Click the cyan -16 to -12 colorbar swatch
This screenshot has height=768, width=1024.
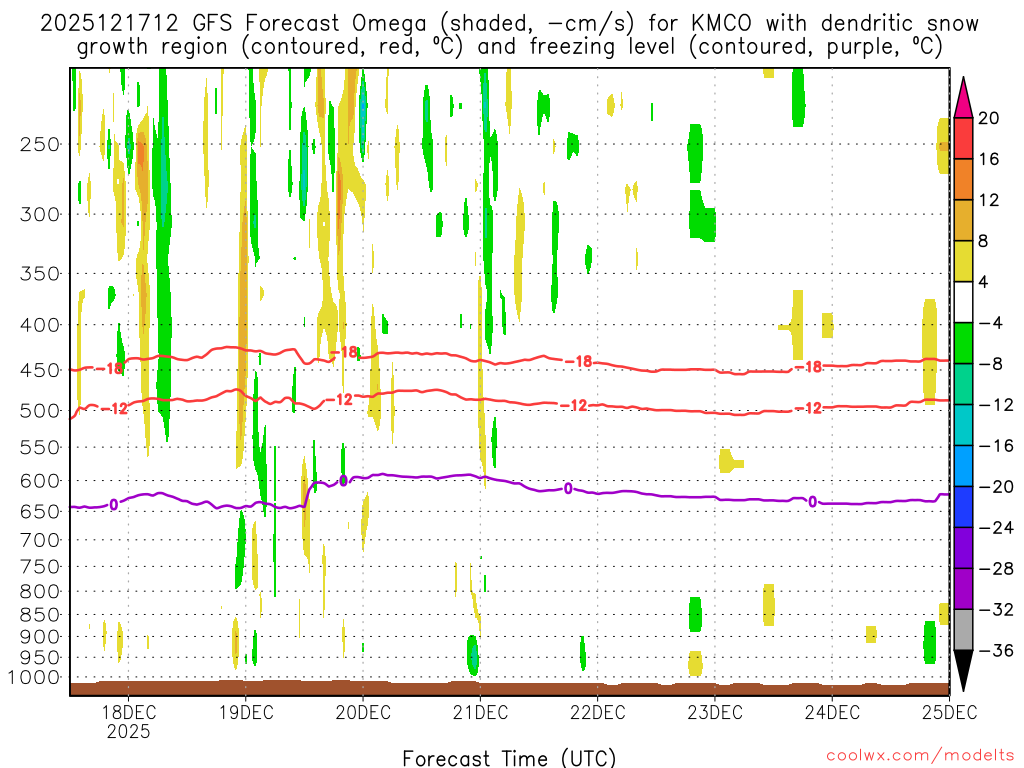pyautogui.click(x=963, y=425)
